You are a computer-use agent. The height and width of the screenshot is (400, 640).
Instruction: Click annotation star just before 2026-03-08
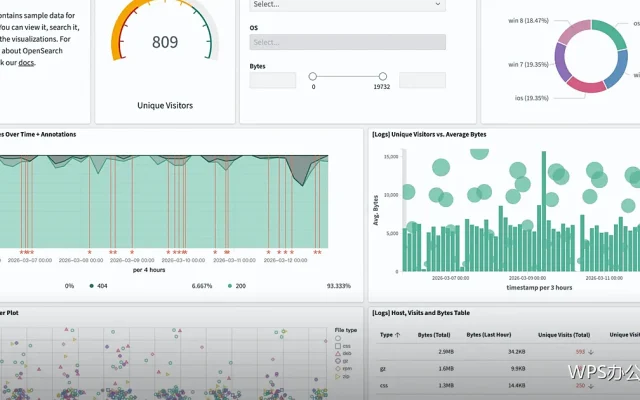(x=89, y=252)
